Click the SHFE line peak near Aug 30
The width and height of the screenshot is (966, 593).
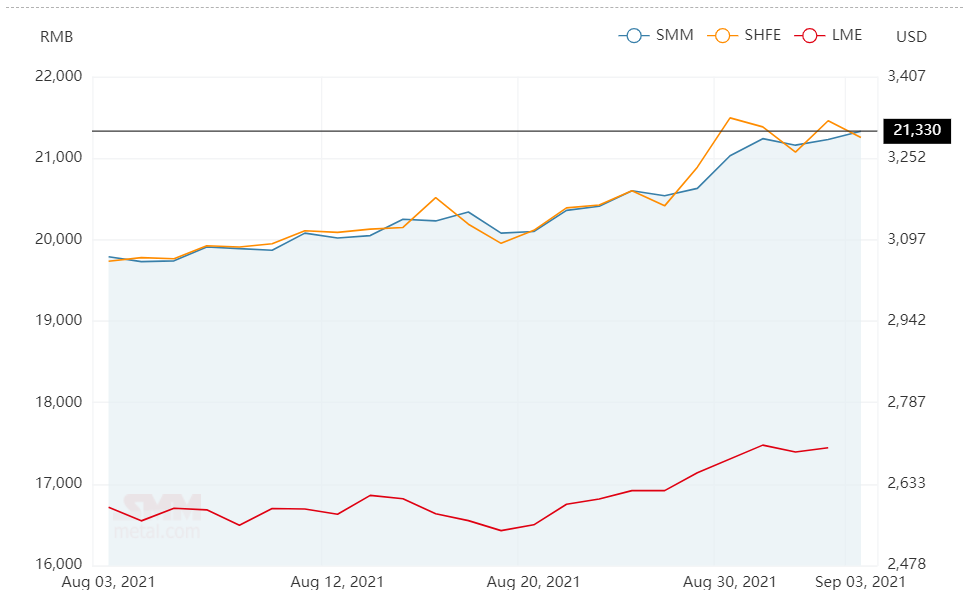[x=730, y=118]
